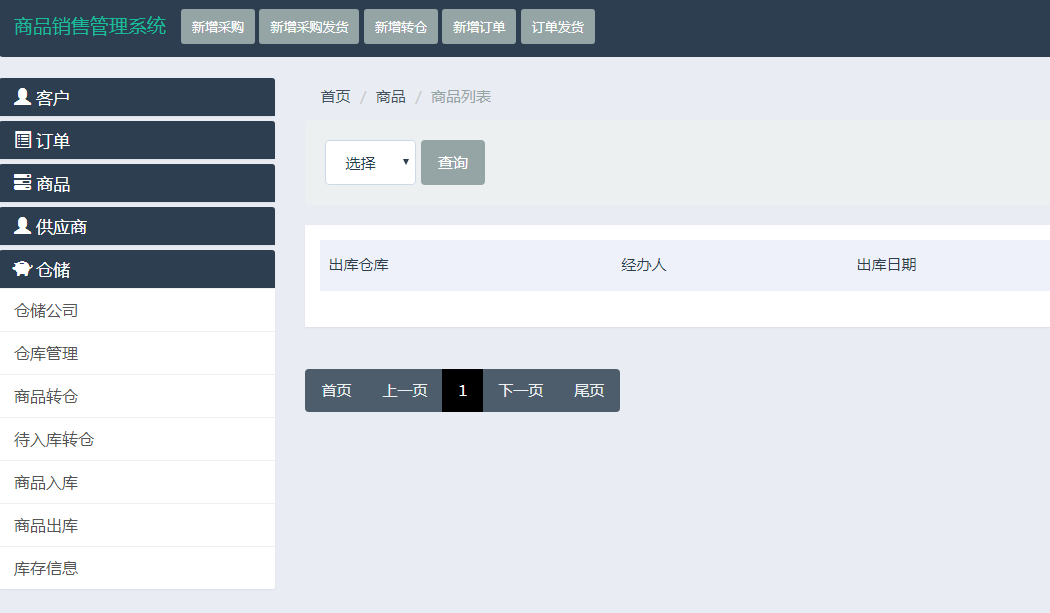Go to 下一页 in the pagination
1050x613 pixels.
pos(521,391)
